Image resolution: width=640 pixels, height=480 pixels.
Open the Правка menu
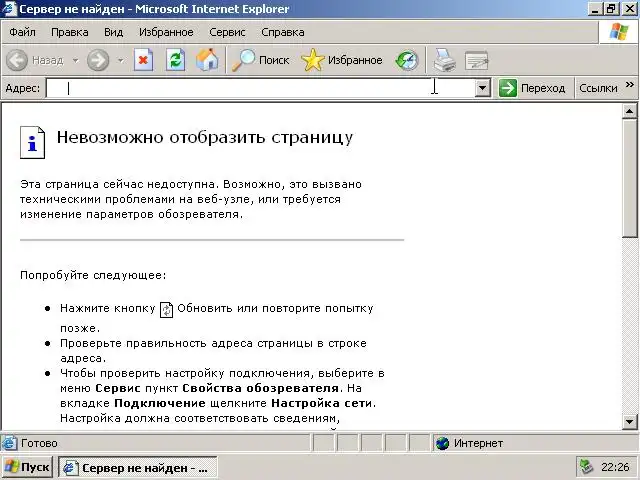(69, 32)
